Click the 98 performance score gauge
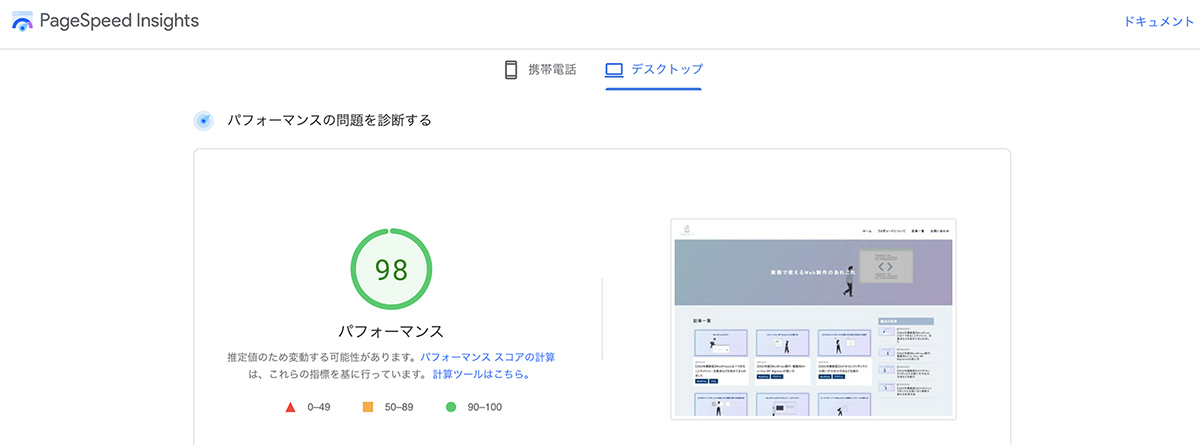The width and height of the screenshot is (1200, 445). (x=391, y=269)
